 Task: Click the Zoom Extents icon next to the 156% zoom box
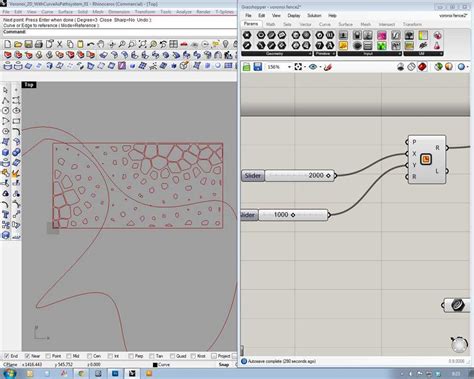pyautogui.click(x=298, y=67)
